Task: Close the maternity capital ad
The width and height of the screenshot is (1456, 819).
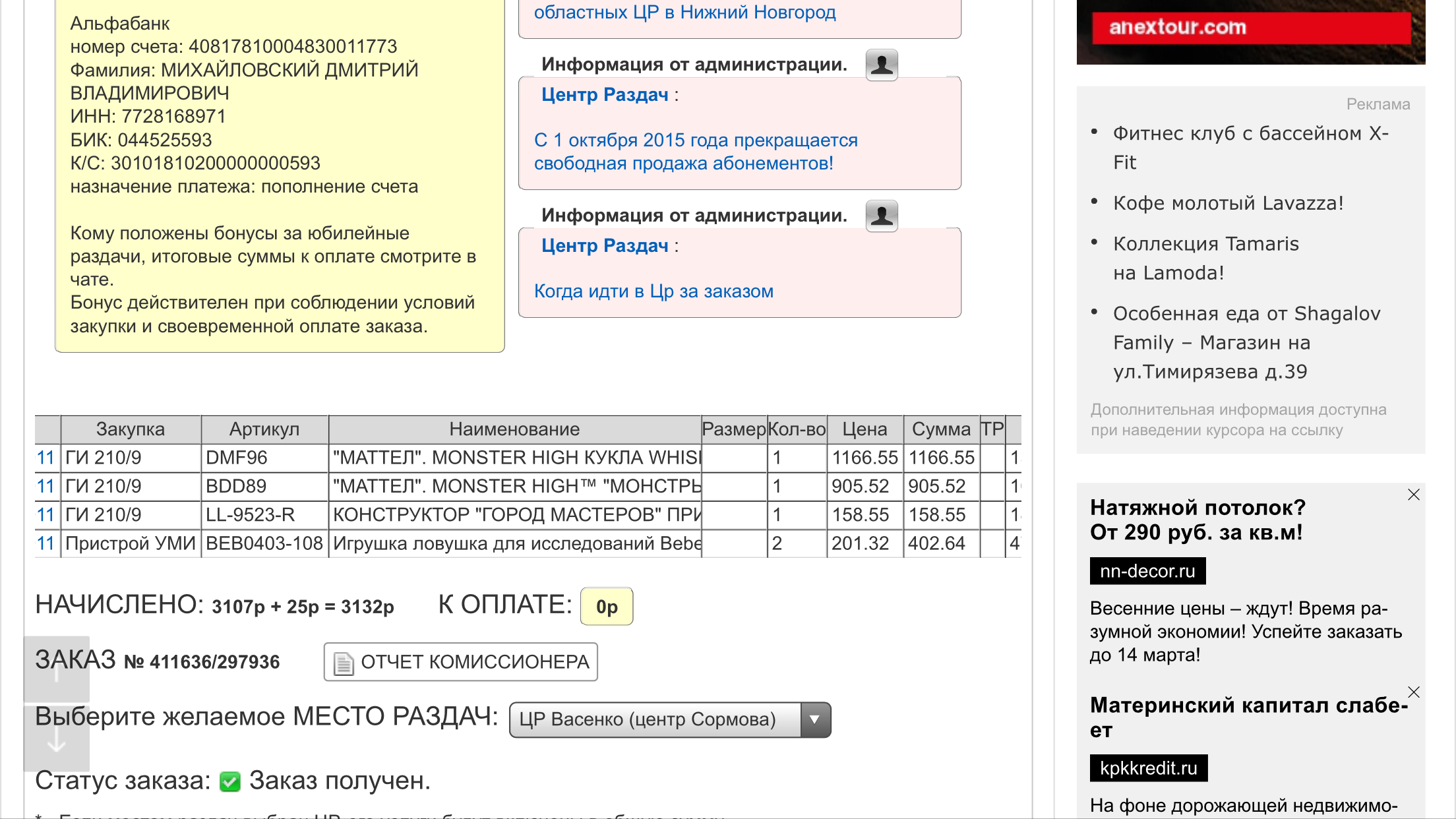Action: 1413,692
